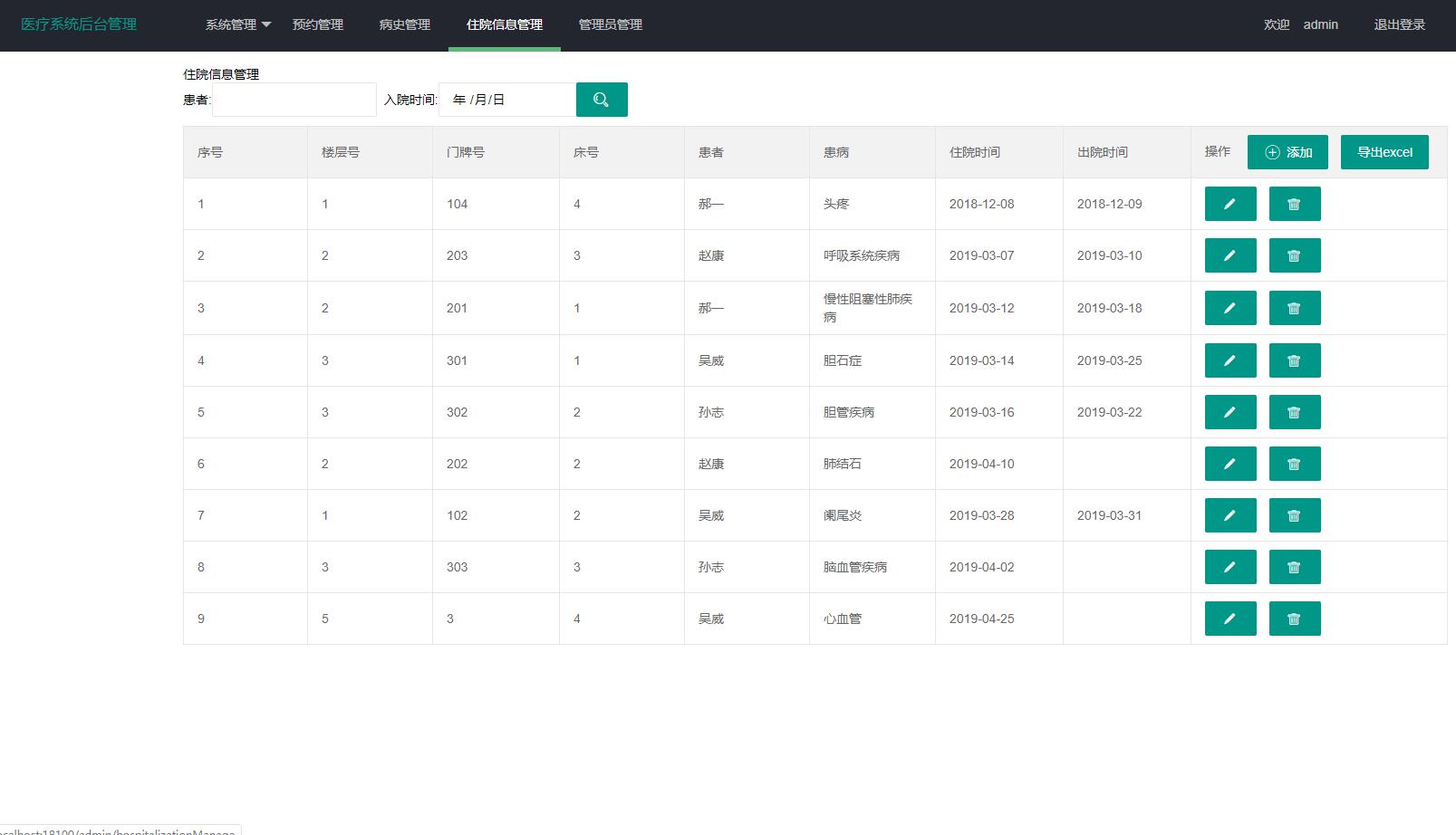Edit the 赵康 肺结石 record
Viewport: 1456px width, 835px height.
1229,463
